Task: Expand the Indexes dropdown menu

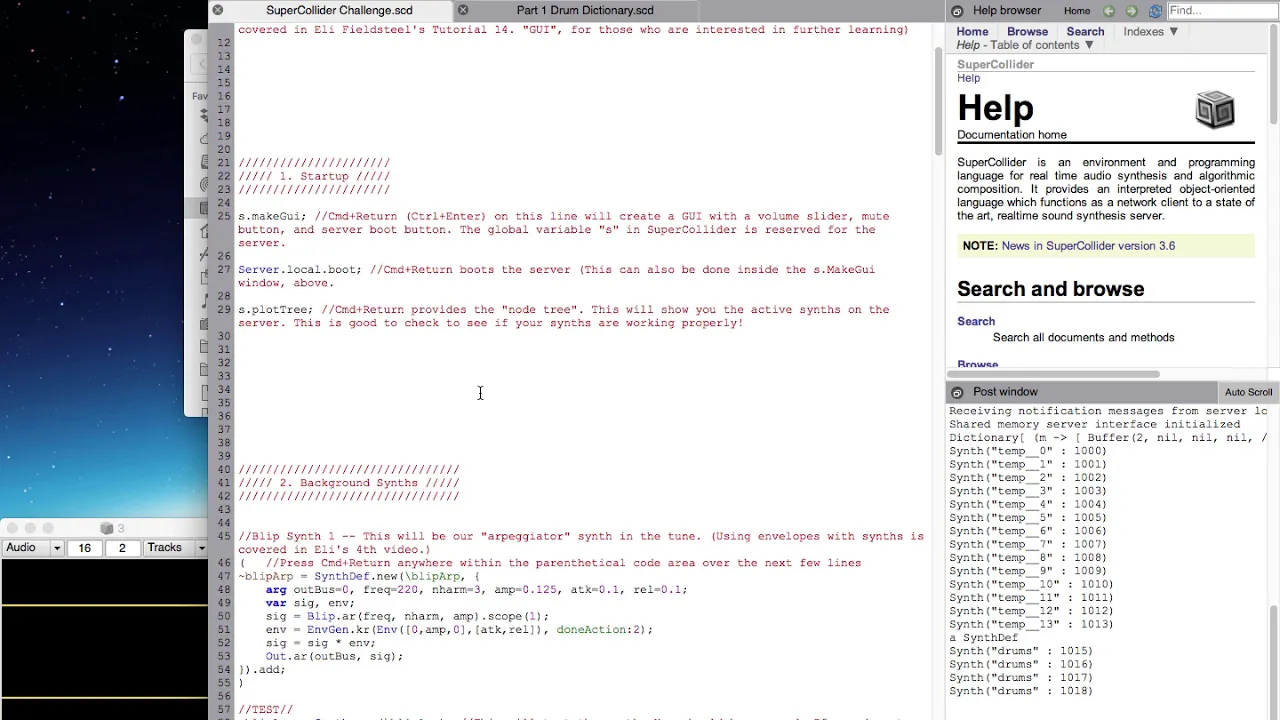Action: point(1151,32)
